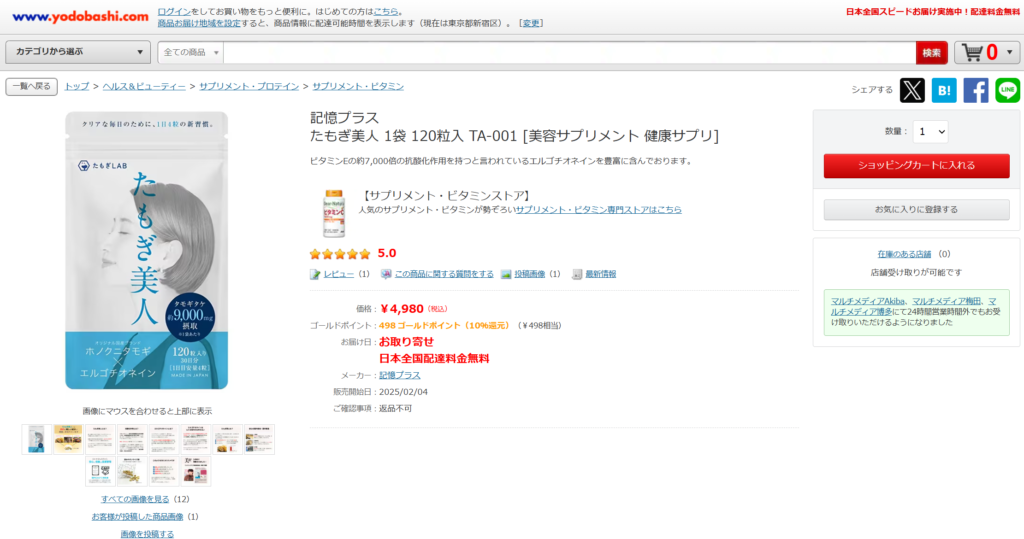Share via Hatena Bookmark B! icon
The width and height of the screenshot is (1024, 539).
pyautogui.click(x=944, y=90)
